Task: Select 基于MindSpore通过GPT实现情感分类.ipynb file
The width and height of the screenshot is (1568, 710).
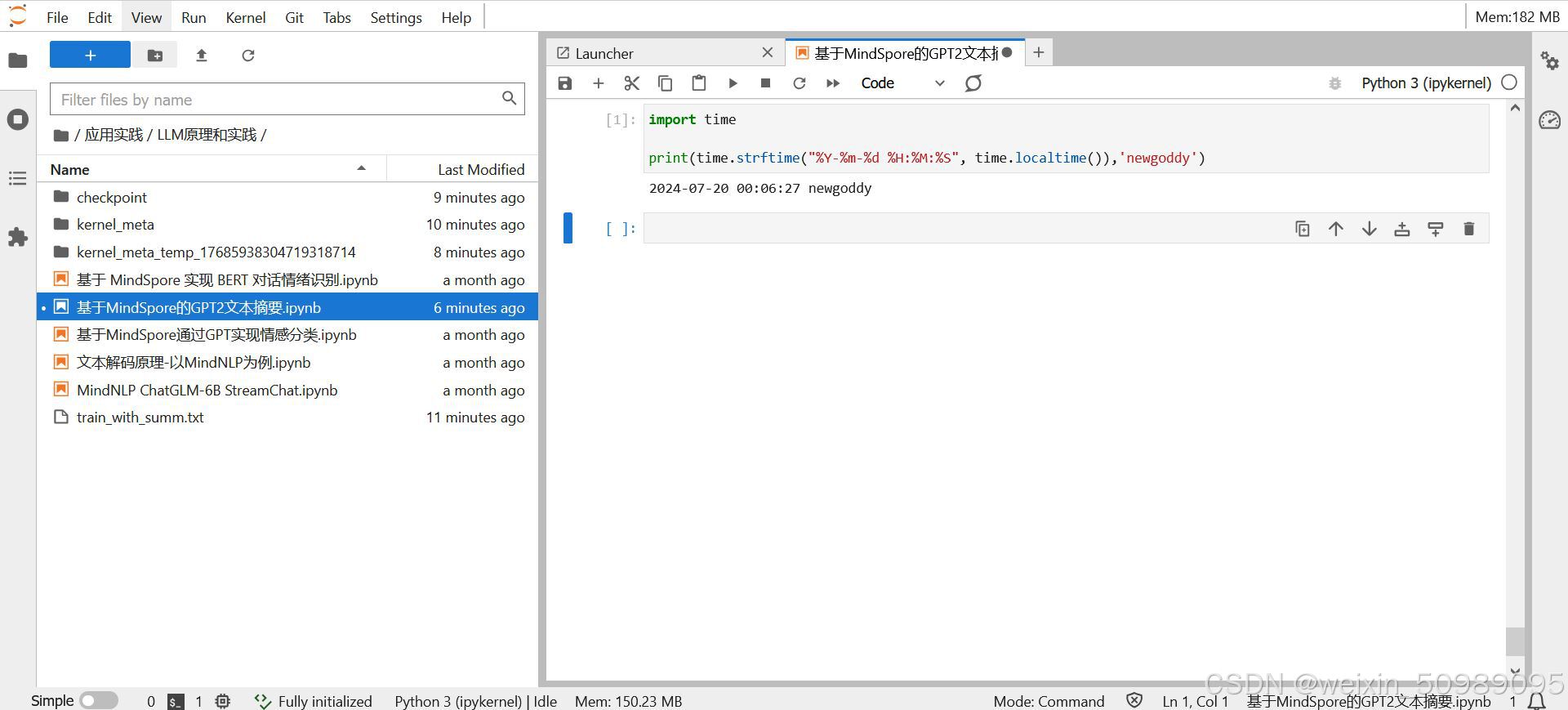Action: 287,335
